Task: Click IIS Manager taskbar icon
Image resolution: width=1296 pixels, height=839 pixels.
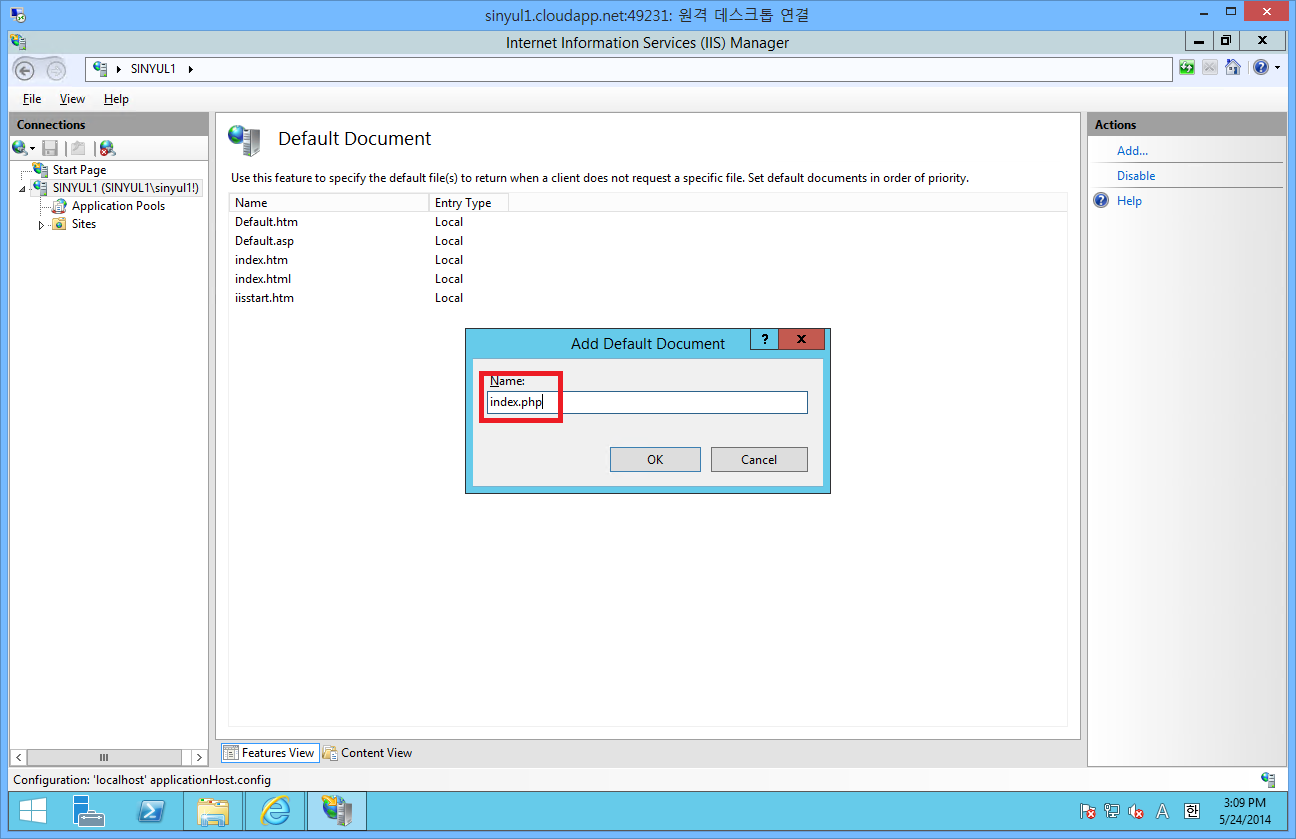Action: click(336, 811)
